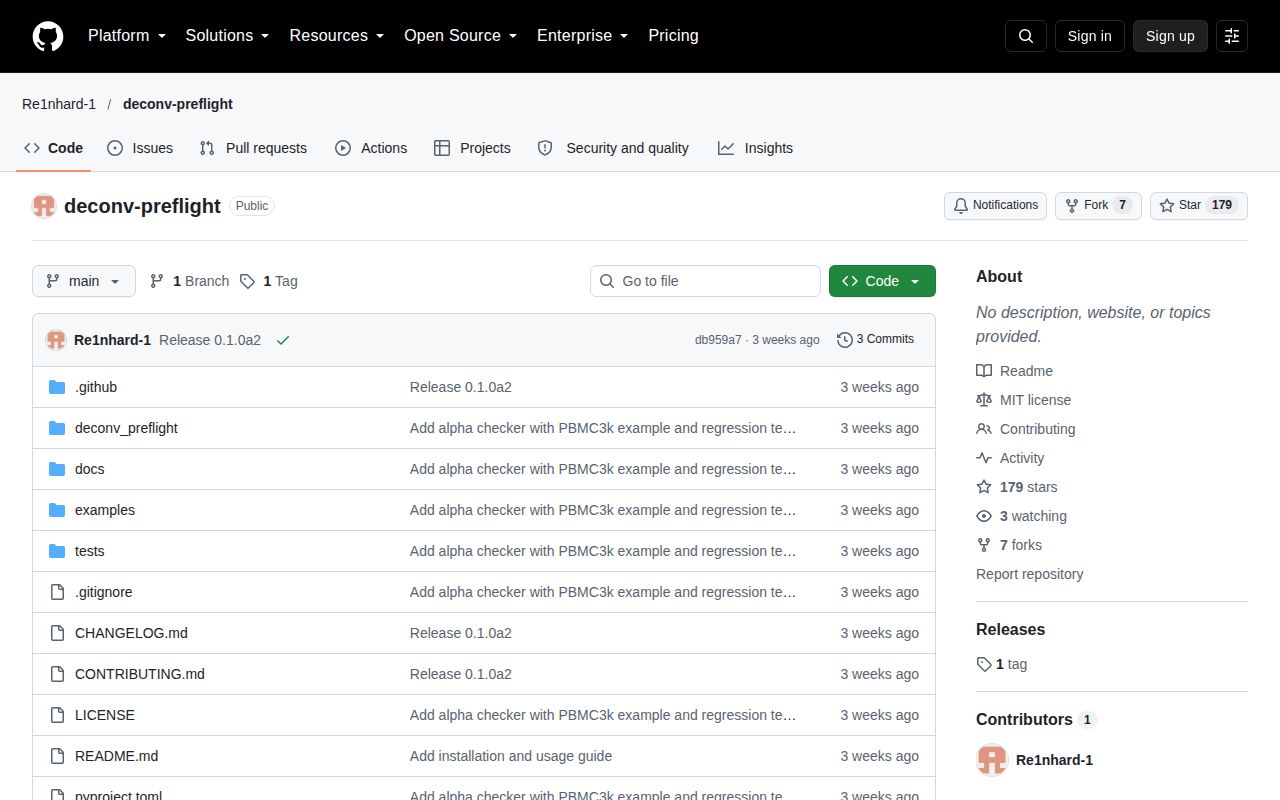Screen dimensions: 1280x800
Task: Click the repository owner avatar beside deconv-preflight title
Action: click(x=44, y=206)
